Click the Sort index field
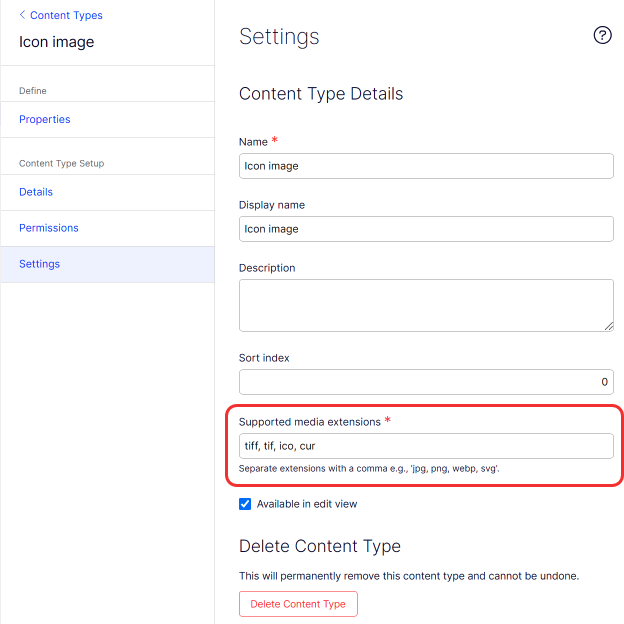Image resolution: width=624 pixels, height=624 pixels. click(426, 382)
